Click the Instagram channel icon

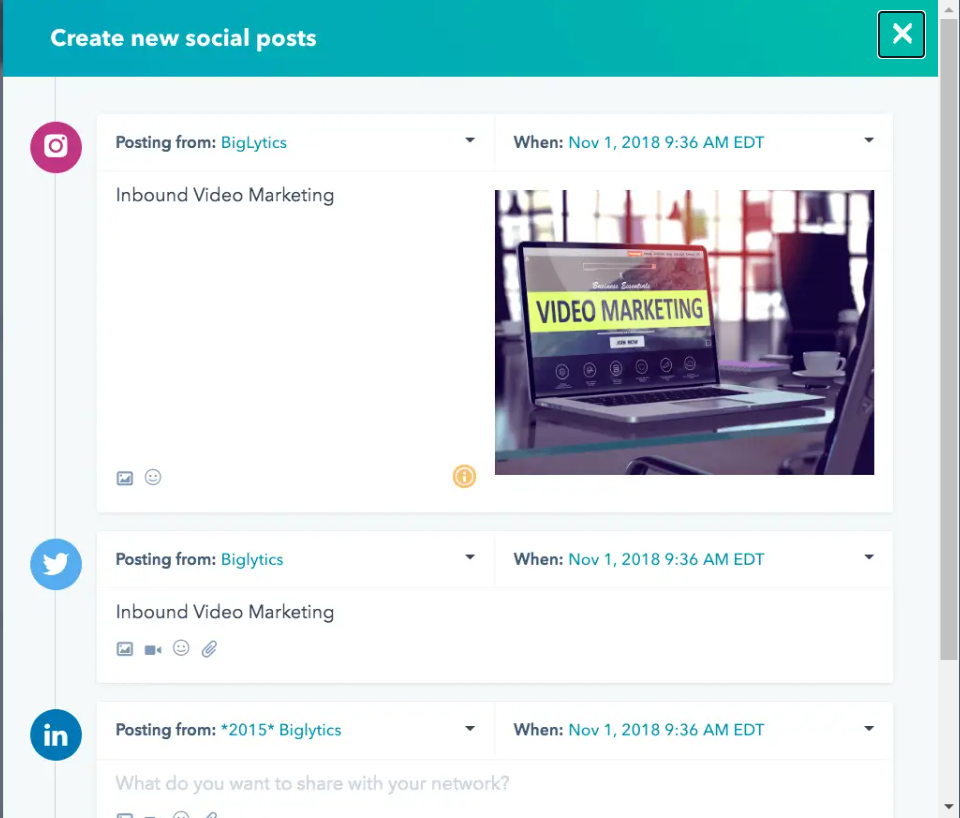[x=56, y=146]
